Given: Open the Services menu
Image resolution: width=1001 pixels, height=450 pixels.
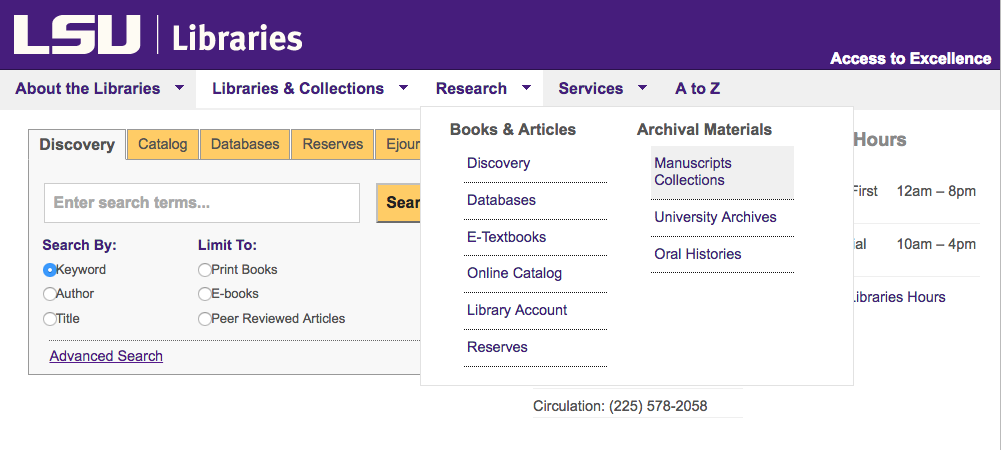Looking at the screenshot, I should [x=591, y=89].
